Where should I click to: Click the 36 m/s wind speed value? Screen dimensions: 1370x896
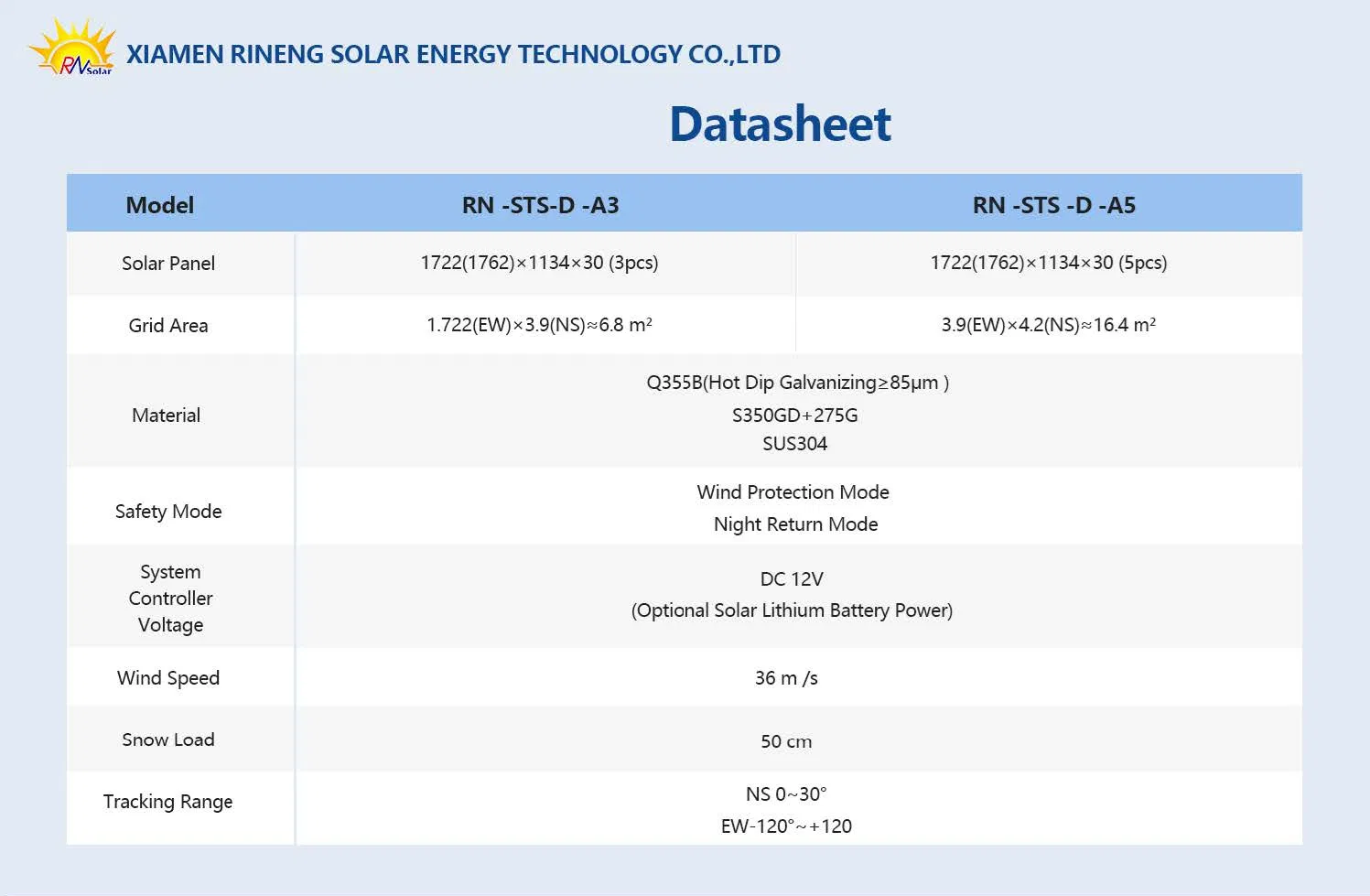(786, 678)
